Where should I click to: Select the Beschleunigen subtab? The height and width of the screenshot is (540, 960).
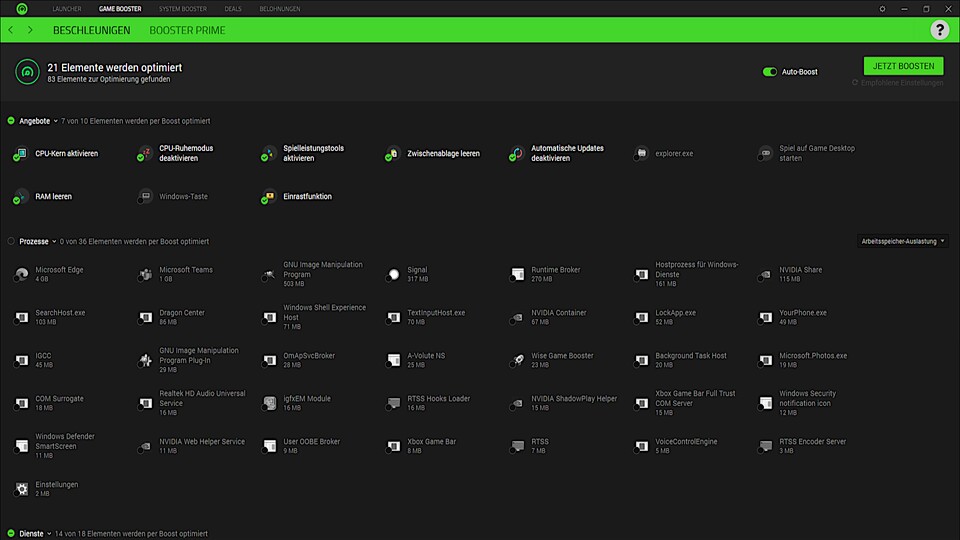[x=91, y=30]
